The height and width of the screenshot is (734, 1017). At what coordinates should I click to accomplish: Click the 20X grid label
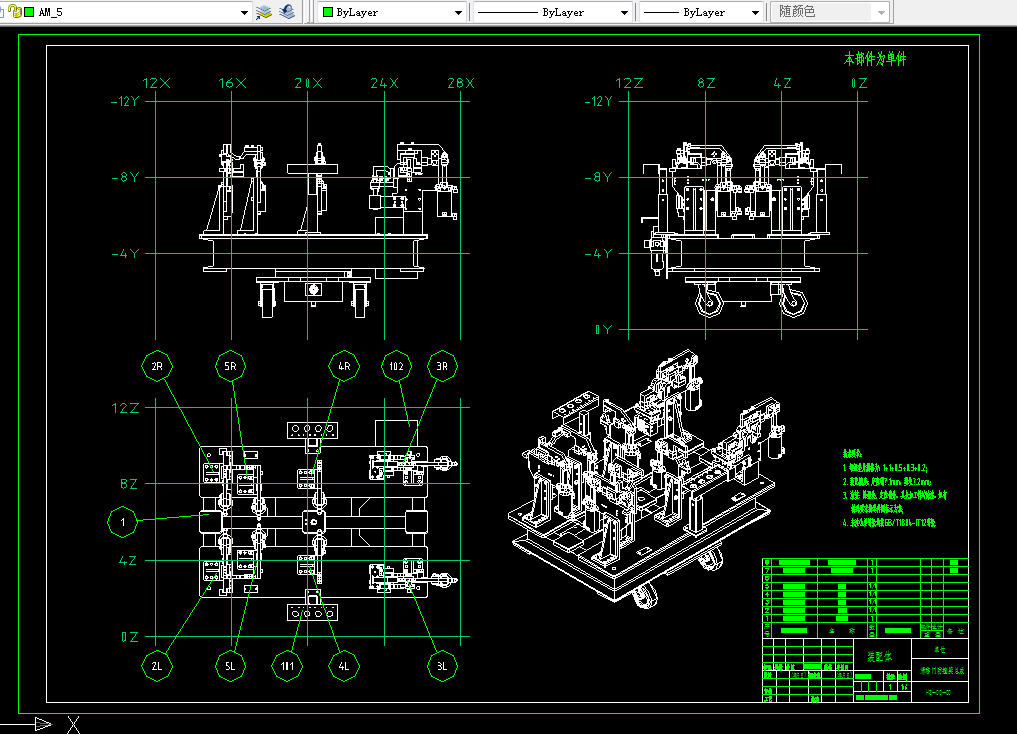308,83
